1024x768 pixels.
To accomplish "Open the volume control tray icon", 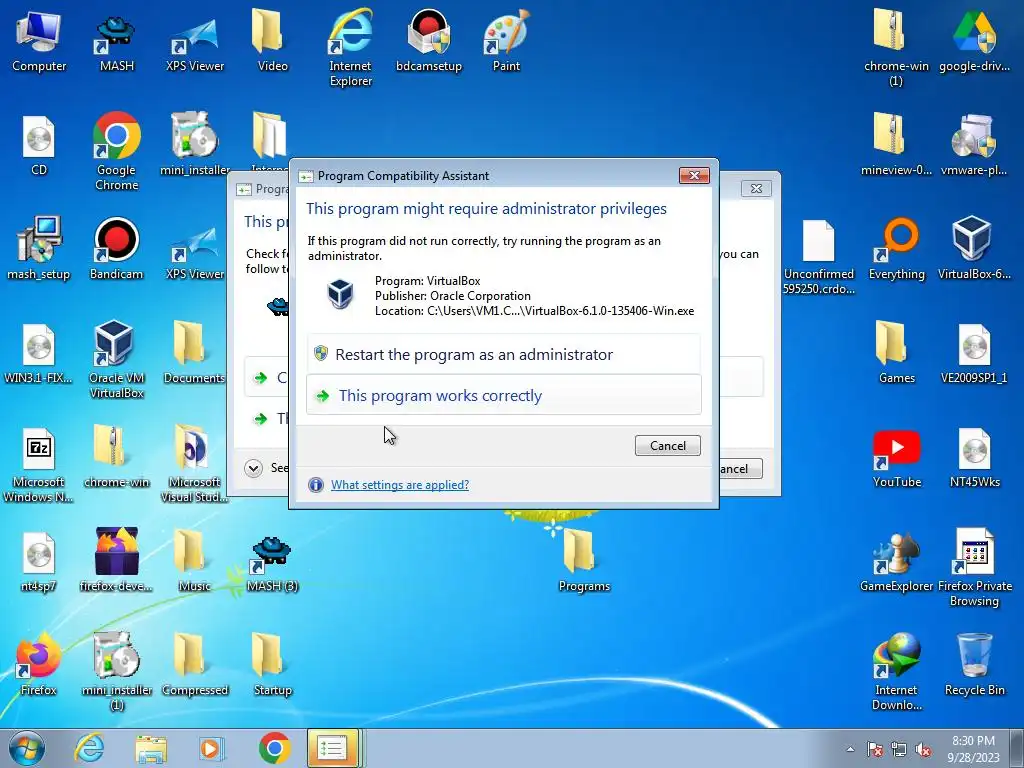I will (x=923, y=749).
